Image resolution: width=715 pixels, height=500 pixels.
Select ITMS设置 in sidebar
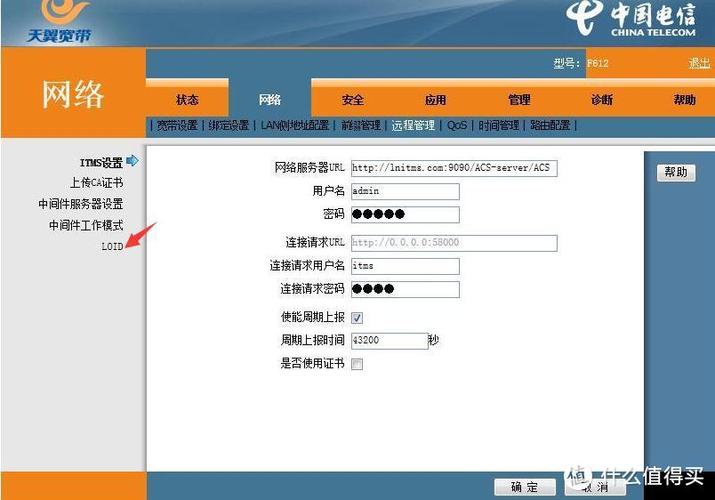(x=101, y=162)
